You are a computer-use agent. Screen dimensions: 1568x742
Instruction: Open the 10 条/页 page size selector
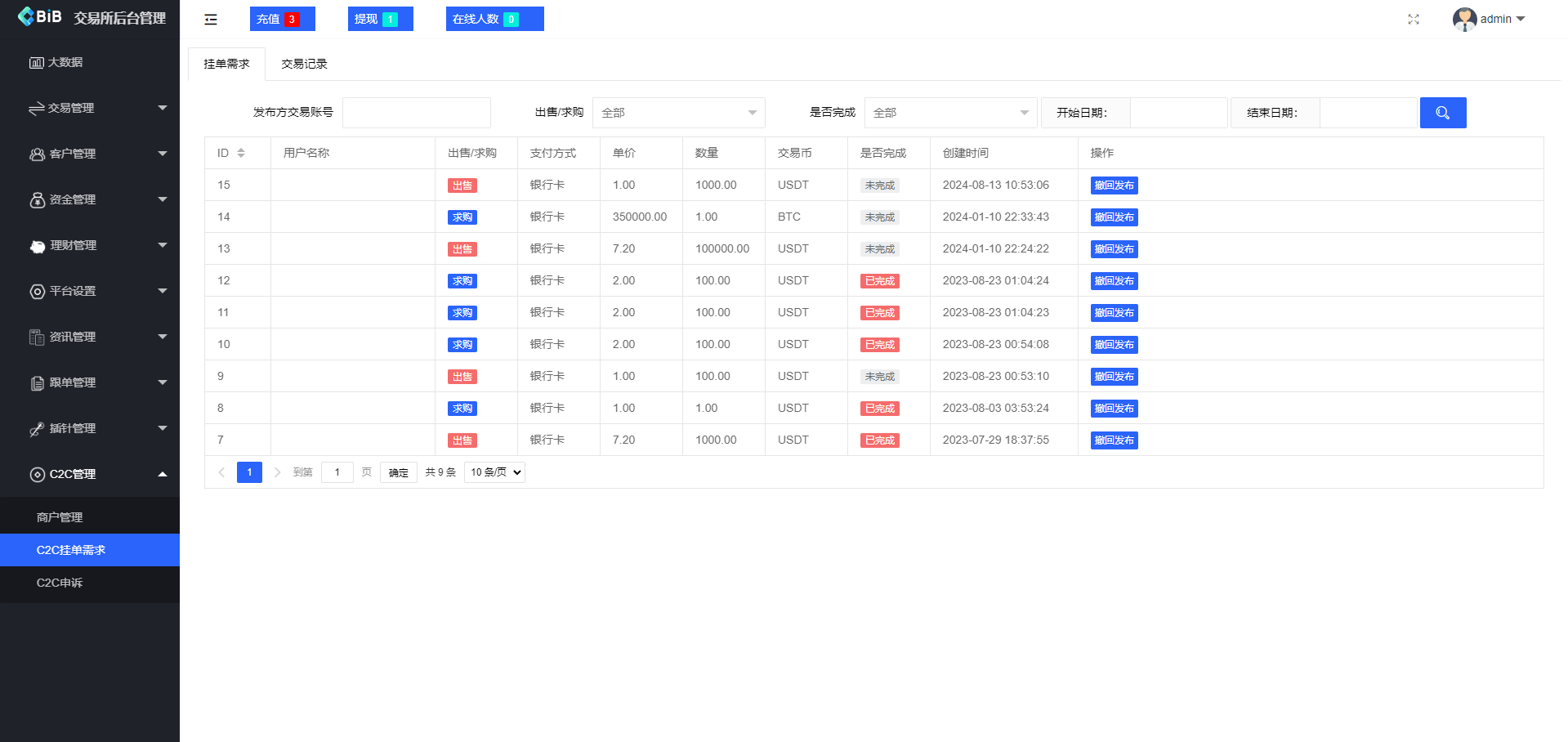(x=494, y=472)
